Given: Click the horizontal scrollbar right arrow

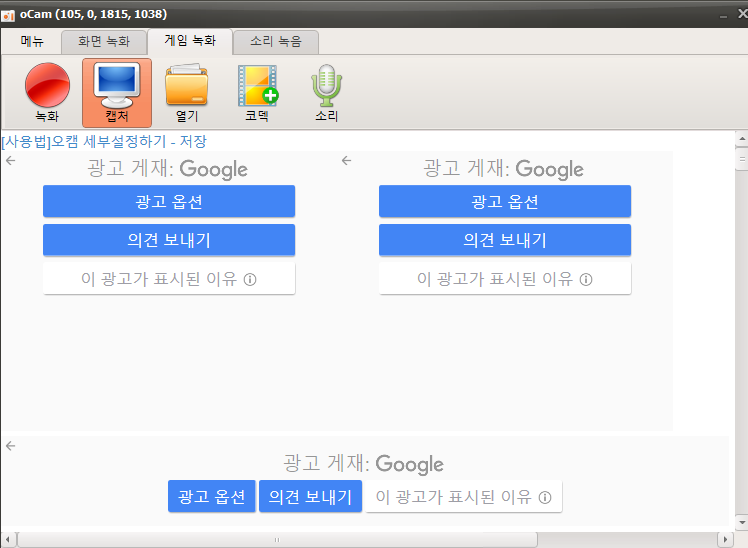Looking at the screenshot, I should click(725, 540).
